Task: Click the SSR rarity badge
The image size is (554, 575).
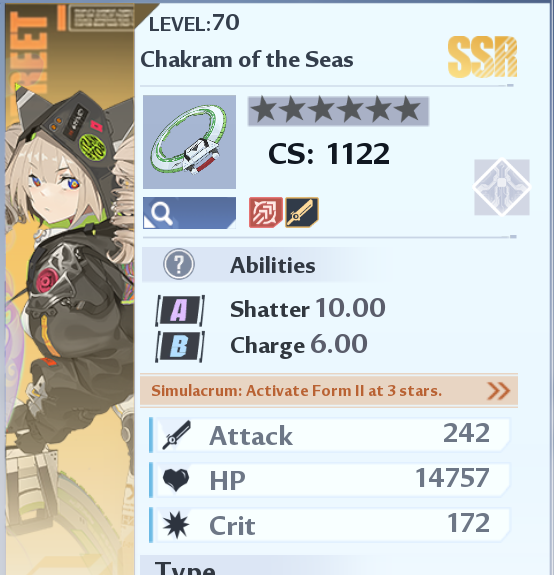Action: point(483,57)
